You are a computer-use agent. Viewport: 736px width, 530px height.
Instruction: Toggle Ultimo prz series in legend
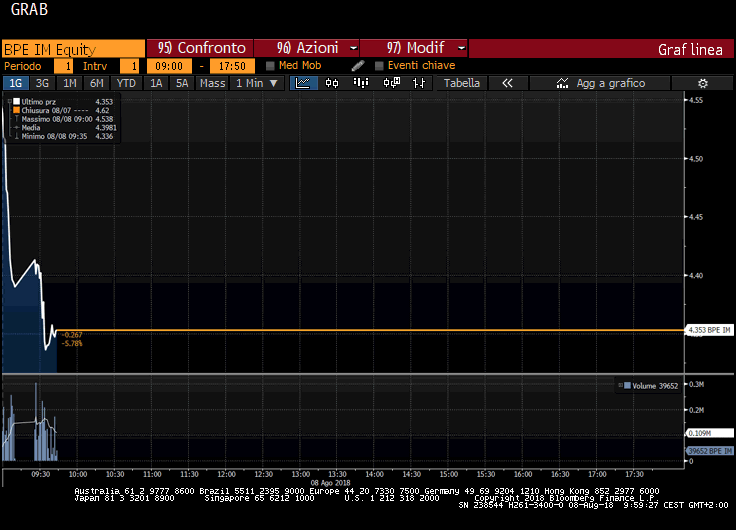tap(17, 101)
